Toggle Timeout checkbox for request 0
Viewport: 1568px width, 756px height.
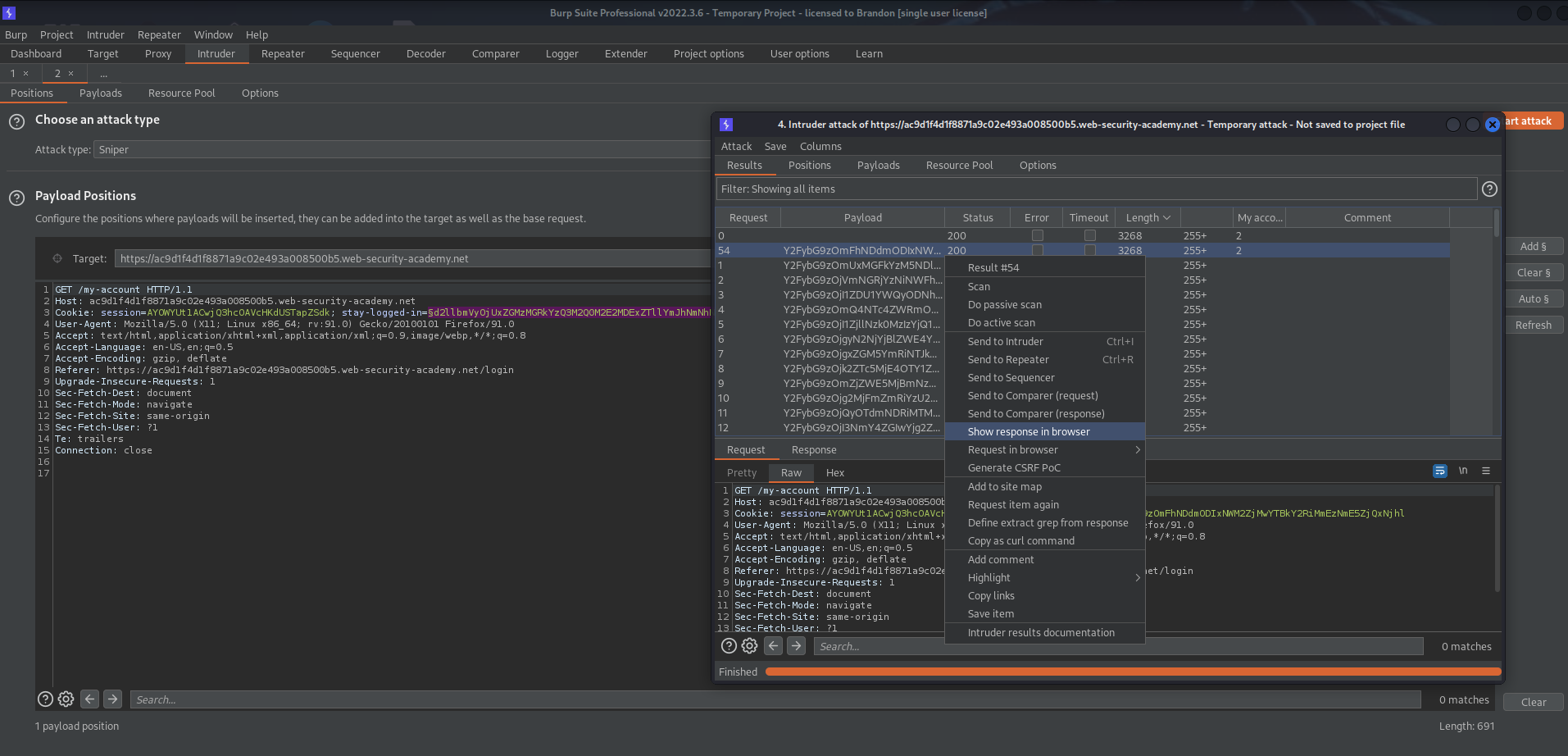pos(1089,235)
